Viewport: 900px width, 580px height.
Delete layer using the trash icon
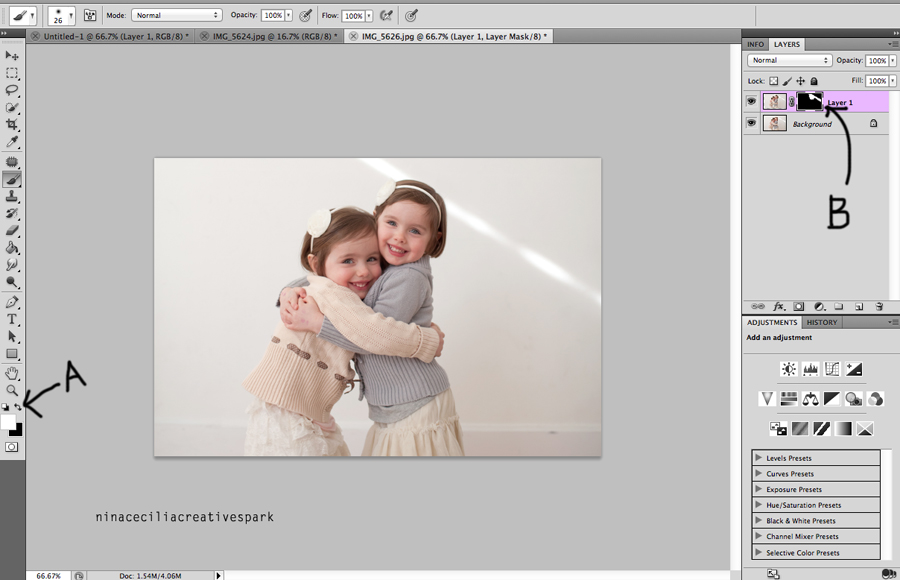[878, 306]
